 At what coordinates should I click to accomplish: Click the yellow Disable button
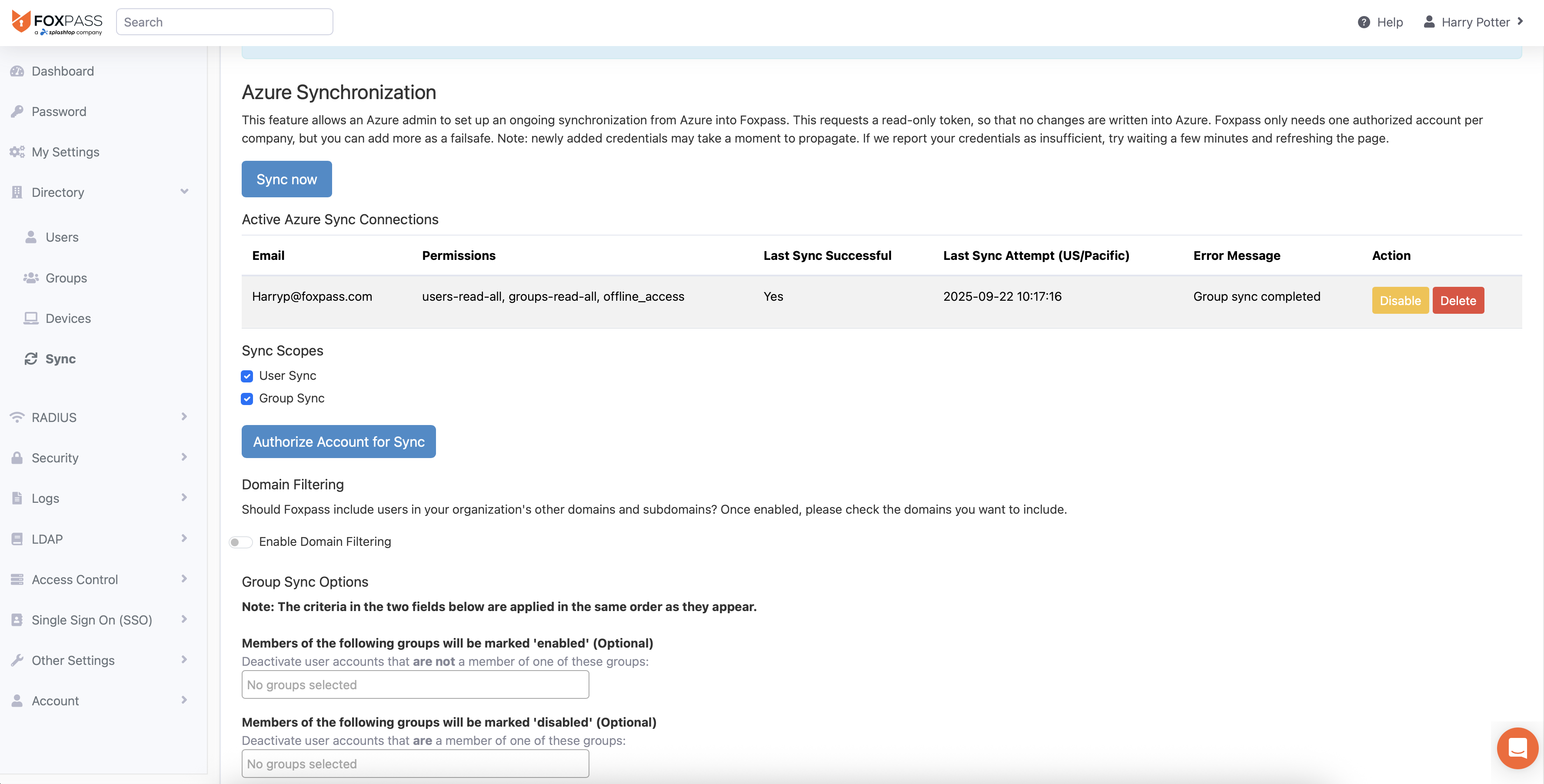[1400, 300]
